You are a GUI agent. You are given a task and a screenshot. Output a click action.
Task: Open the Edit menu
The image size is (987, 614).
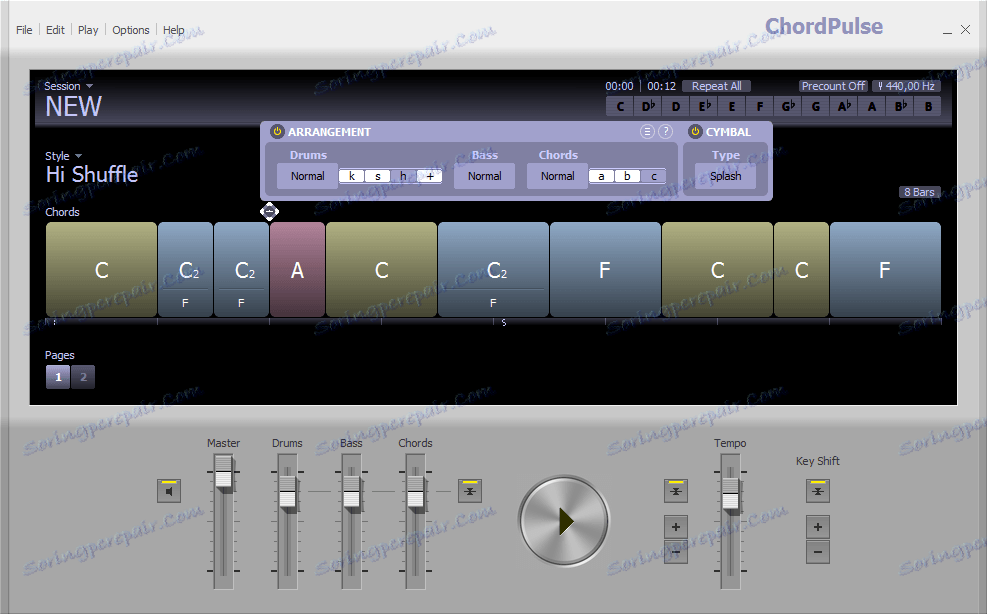[55, 30]
